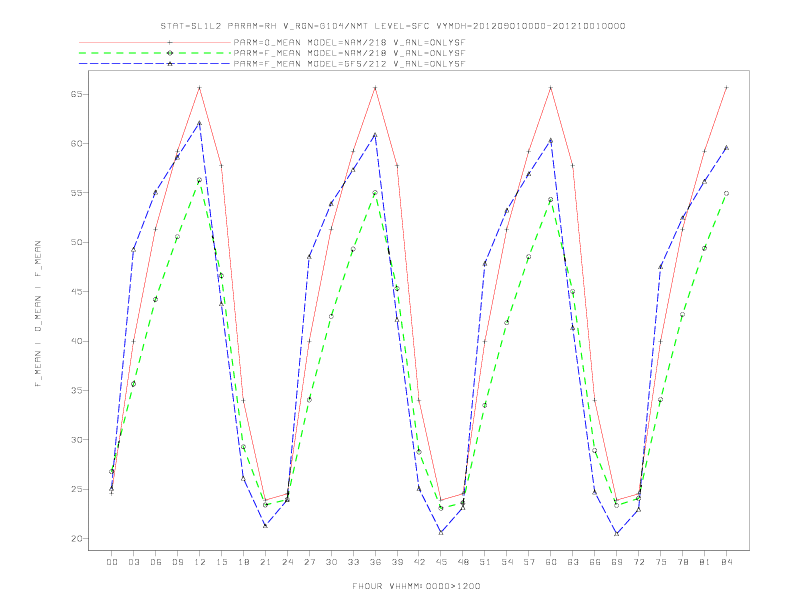Click x-axis tick label 54
This screenshot has height=612, width=792.
pos(507,562)
